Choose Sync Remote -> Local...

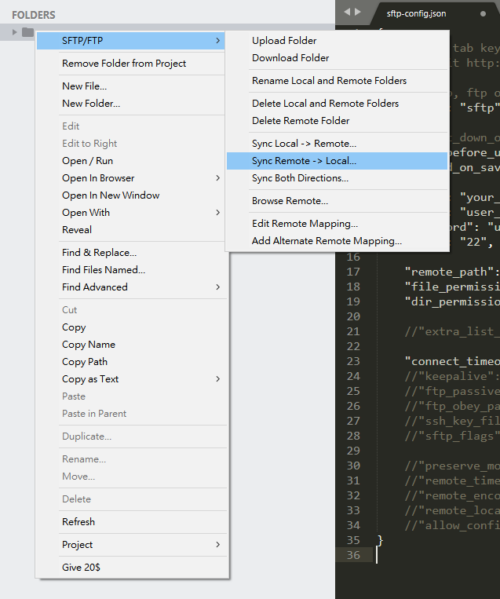click(x=337, y=161)
